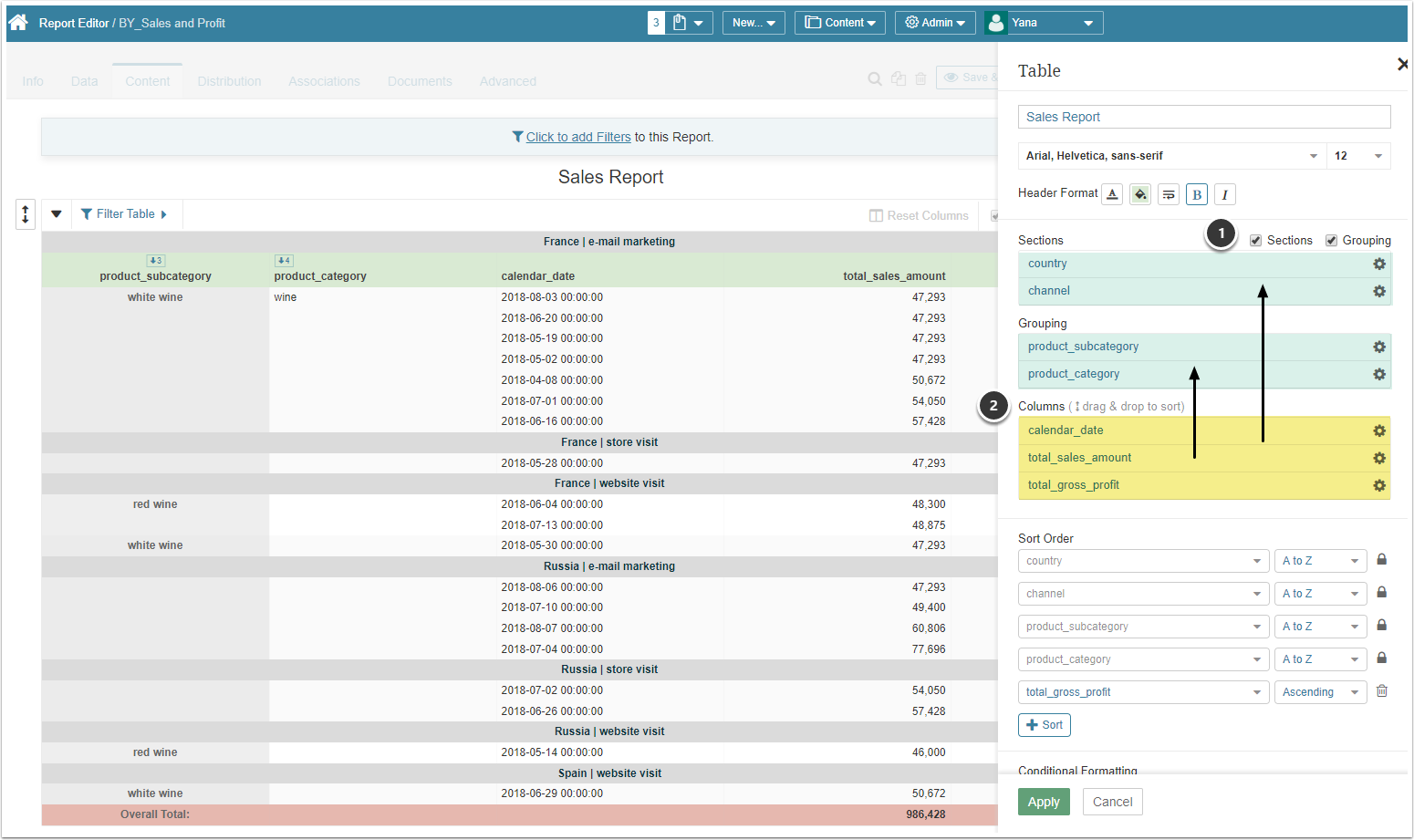This screenshot has height=840, width=1414.
Task: Click the 'Click to add Filters' link
Action: click(578, 137)
